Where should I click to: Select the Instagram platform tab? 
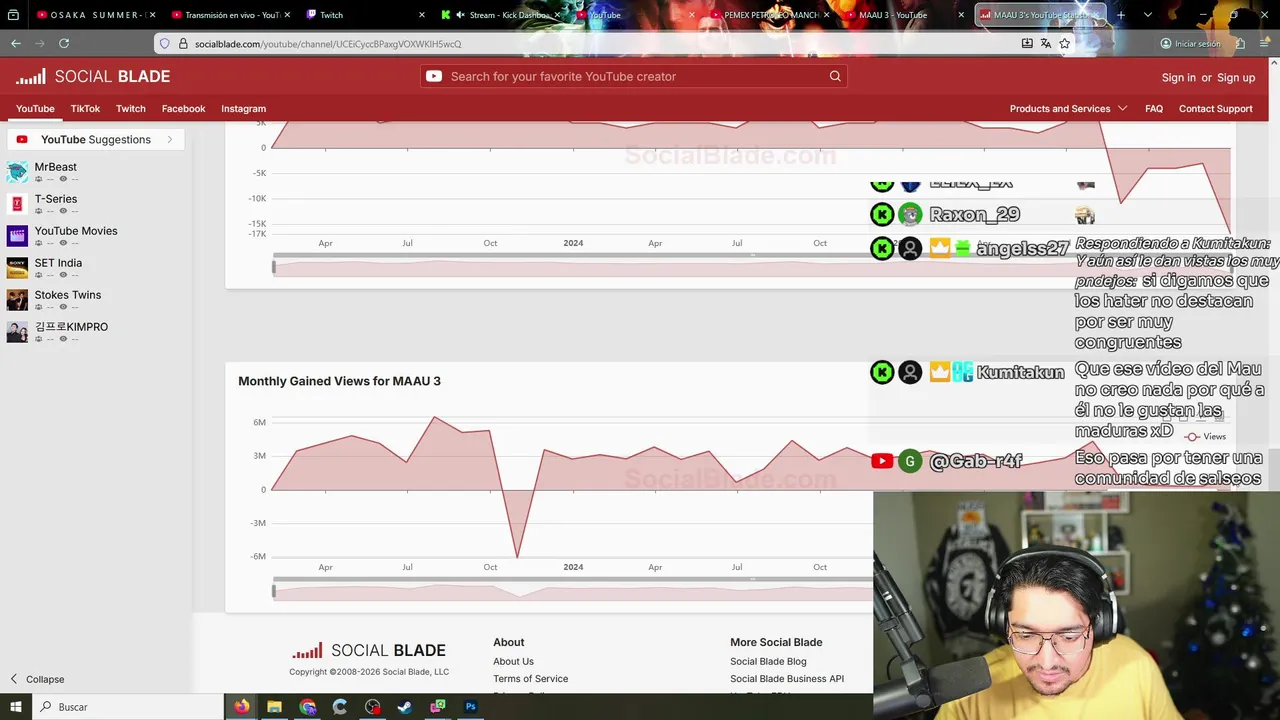243,109
